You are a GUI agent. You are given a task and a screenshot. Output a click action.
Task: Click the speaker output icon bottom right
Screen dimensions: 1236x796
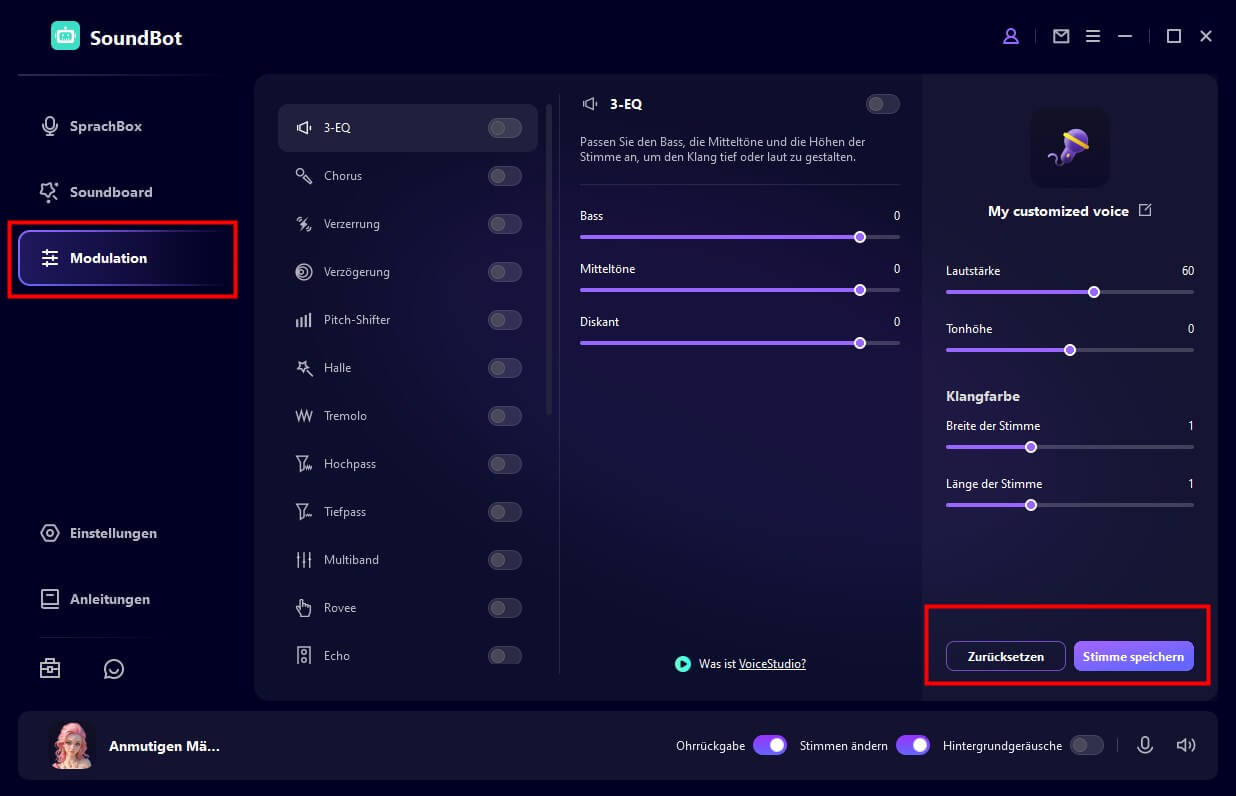click(x=1186, y=744)
